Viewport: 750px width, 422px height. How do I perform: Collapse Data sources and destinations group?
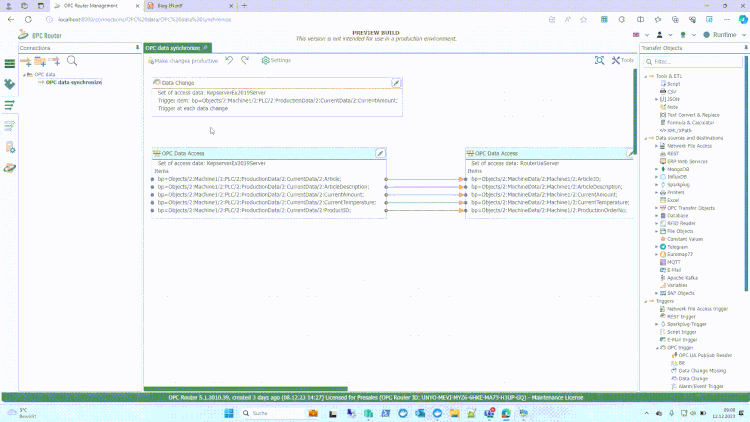[645, 138]
